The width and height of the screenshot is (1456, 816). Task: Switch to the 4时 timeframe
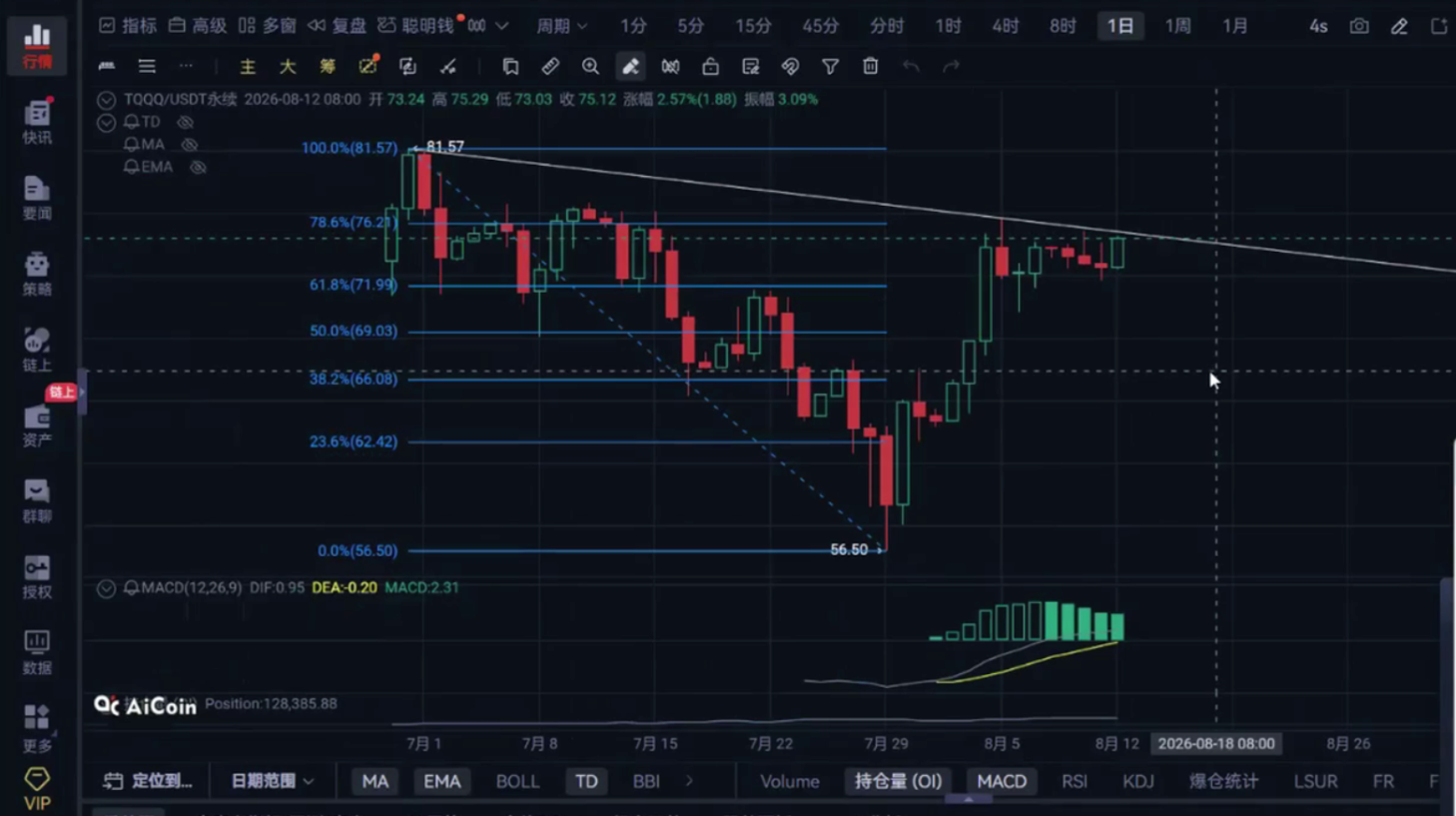(x=1006, y=26)
